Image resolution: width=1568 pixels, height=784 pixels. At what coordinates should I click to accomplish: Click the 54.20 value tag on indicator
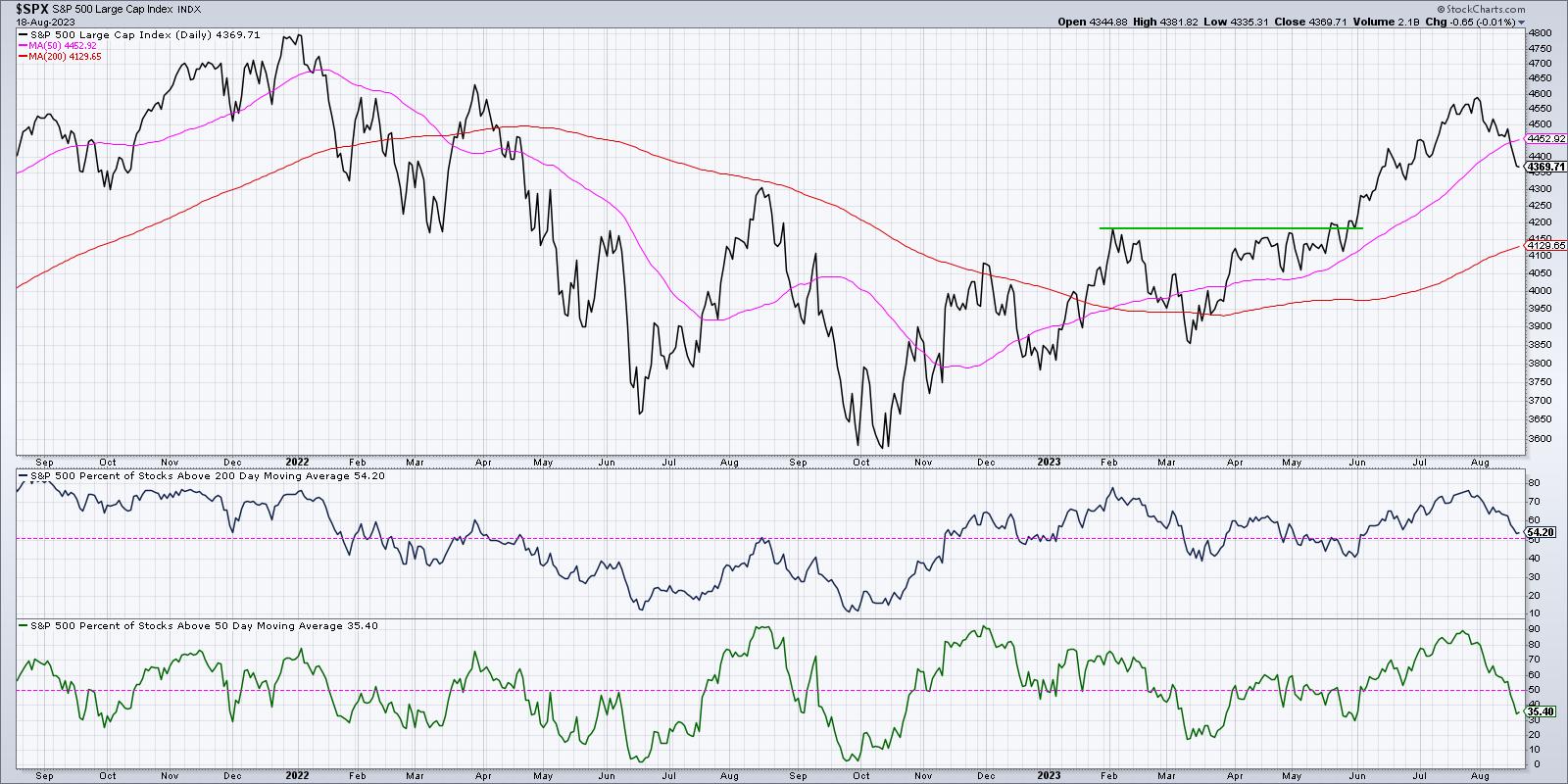pos(1540,531)
